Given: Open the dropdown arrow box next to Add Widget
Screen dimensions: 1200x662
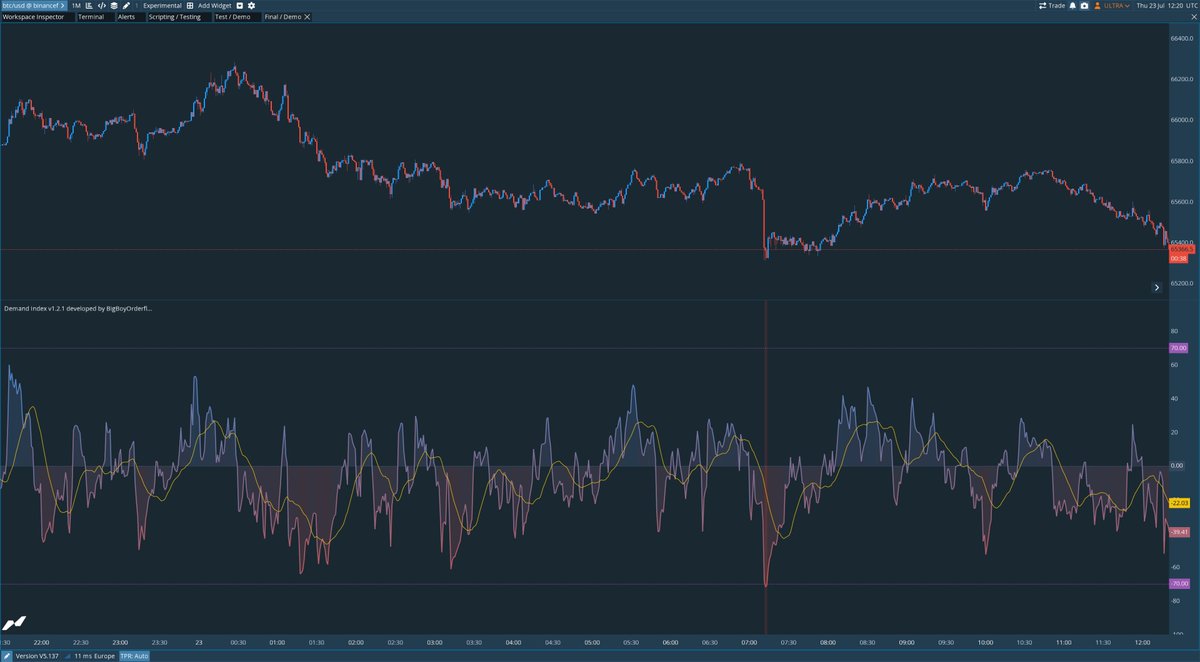Looking at the screenshot, I should (x=240, y=5).
